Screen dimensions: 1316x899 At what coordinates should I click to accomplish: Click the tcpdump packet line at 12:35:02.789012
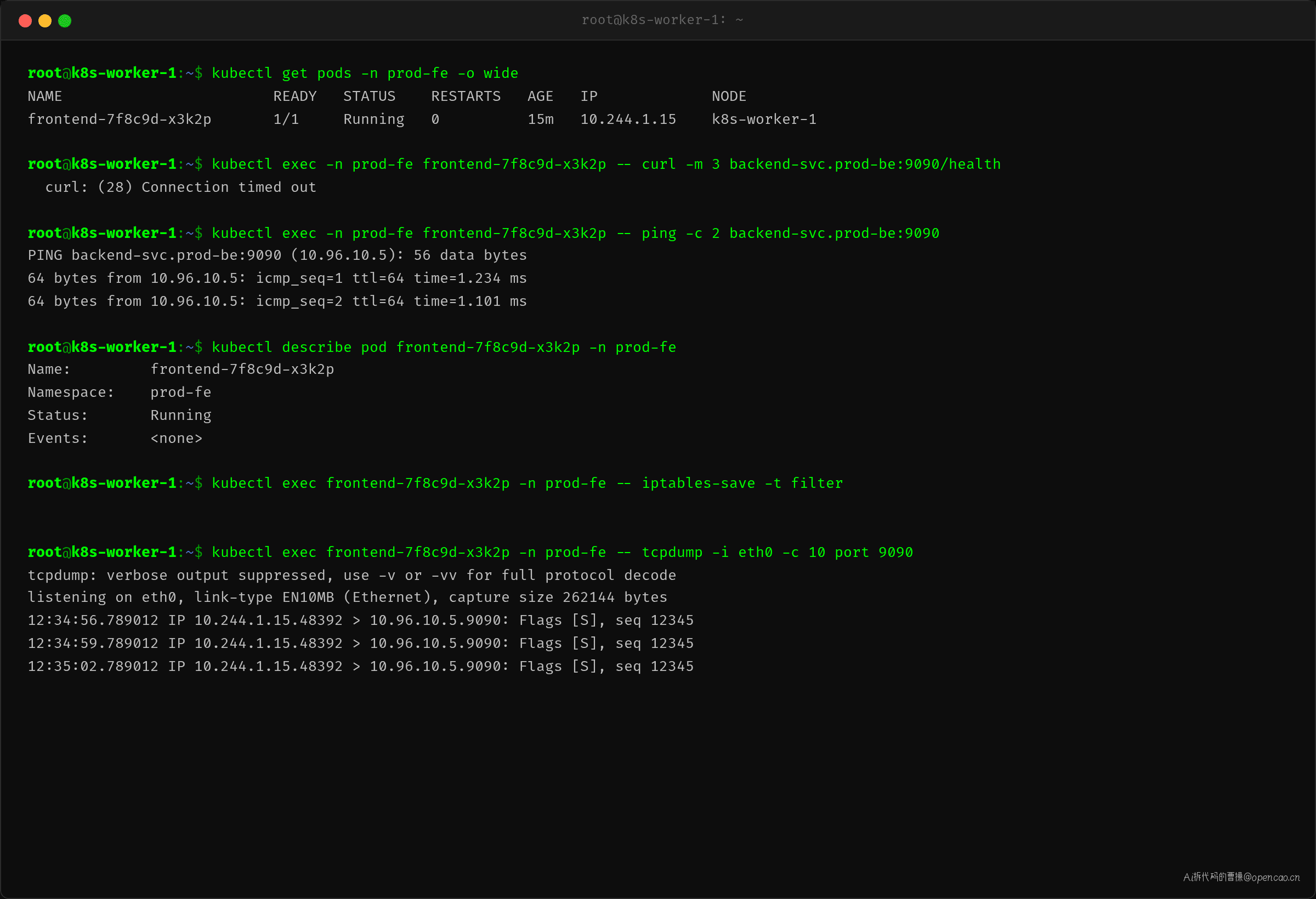361,667
